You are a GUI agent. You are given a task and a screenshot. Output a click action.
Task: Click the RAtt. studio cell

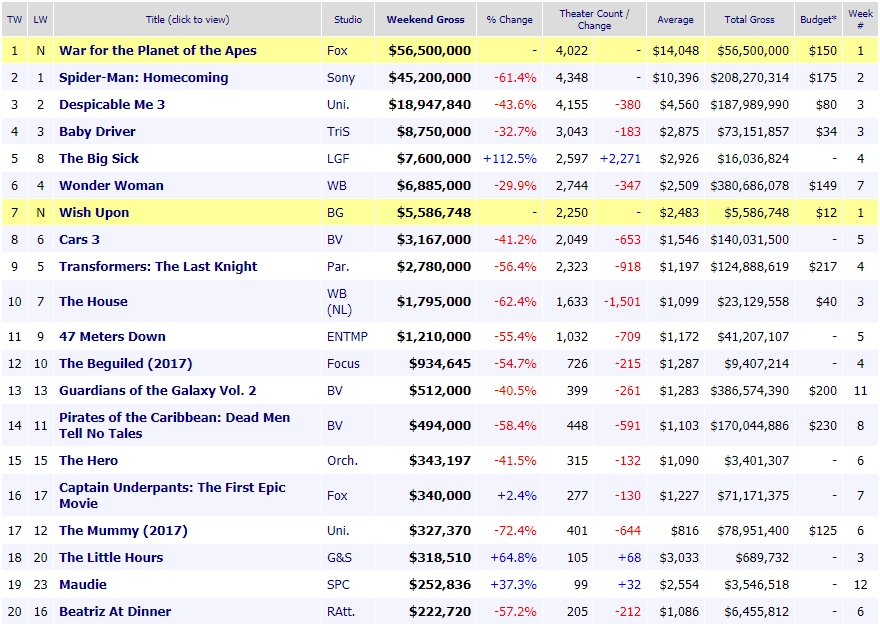[x=341, y=611]
